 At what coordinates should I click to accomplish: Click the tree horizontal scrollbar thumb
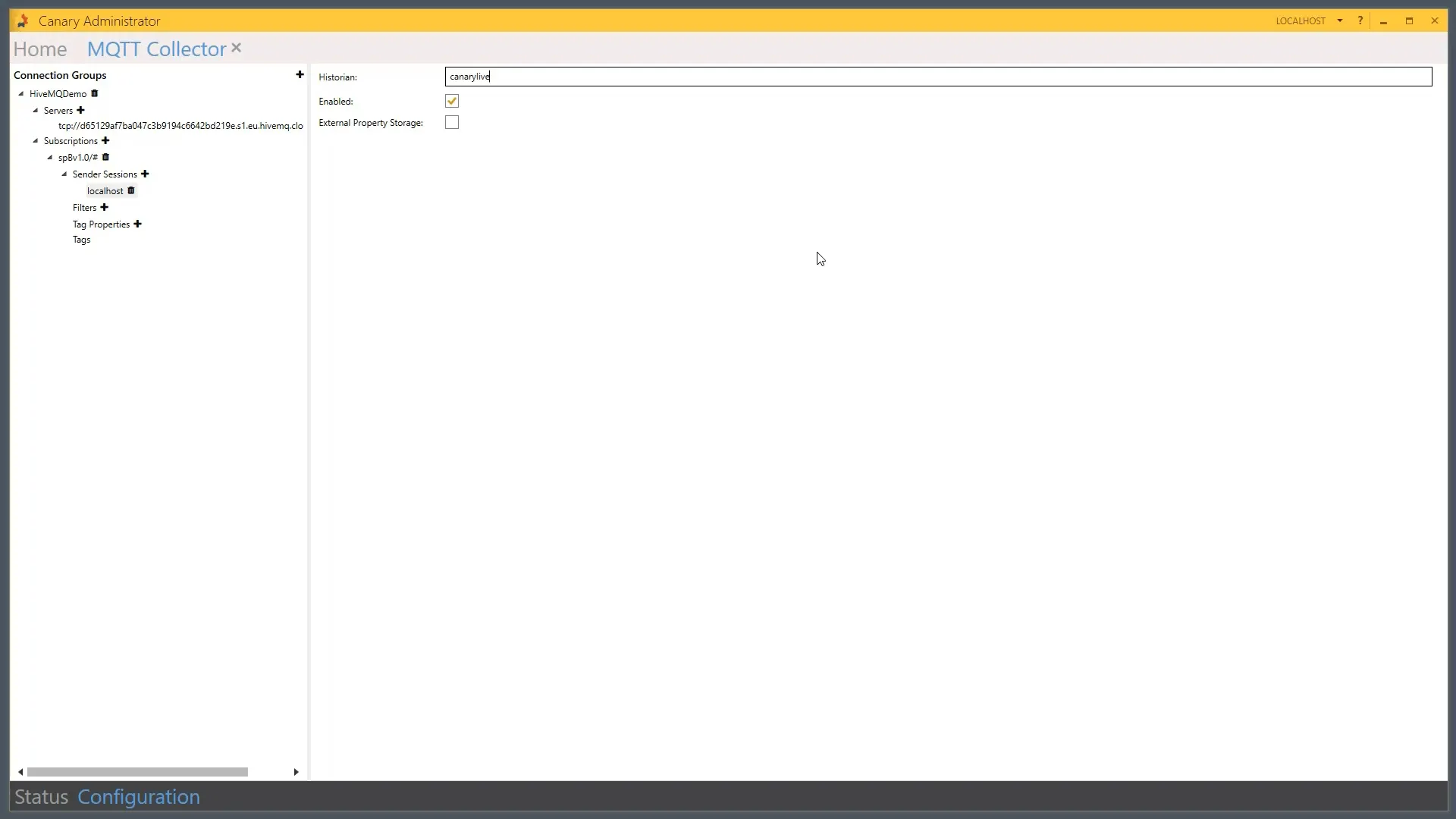137,772
